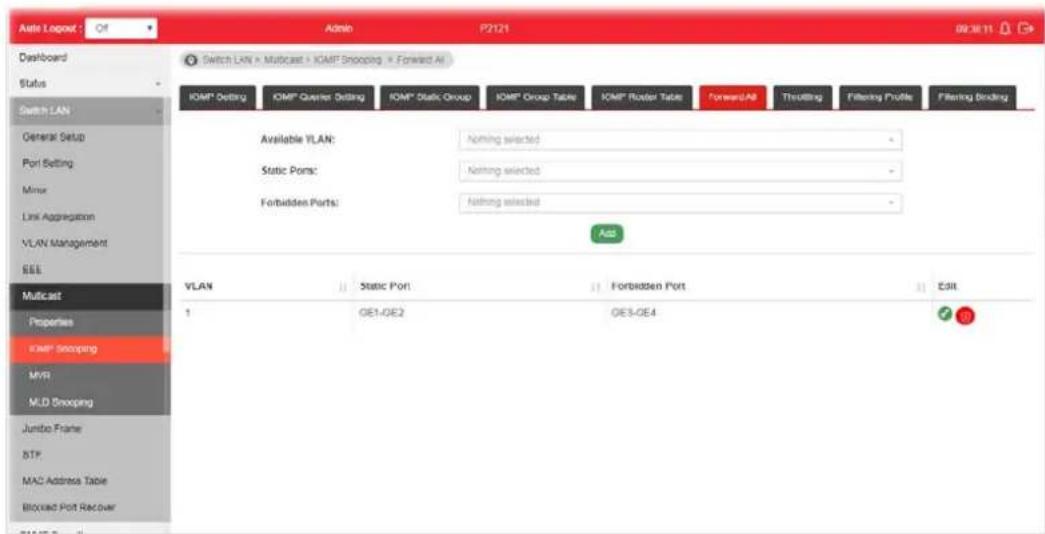
Task: Click Admin label in header
Action: (339, 29)
